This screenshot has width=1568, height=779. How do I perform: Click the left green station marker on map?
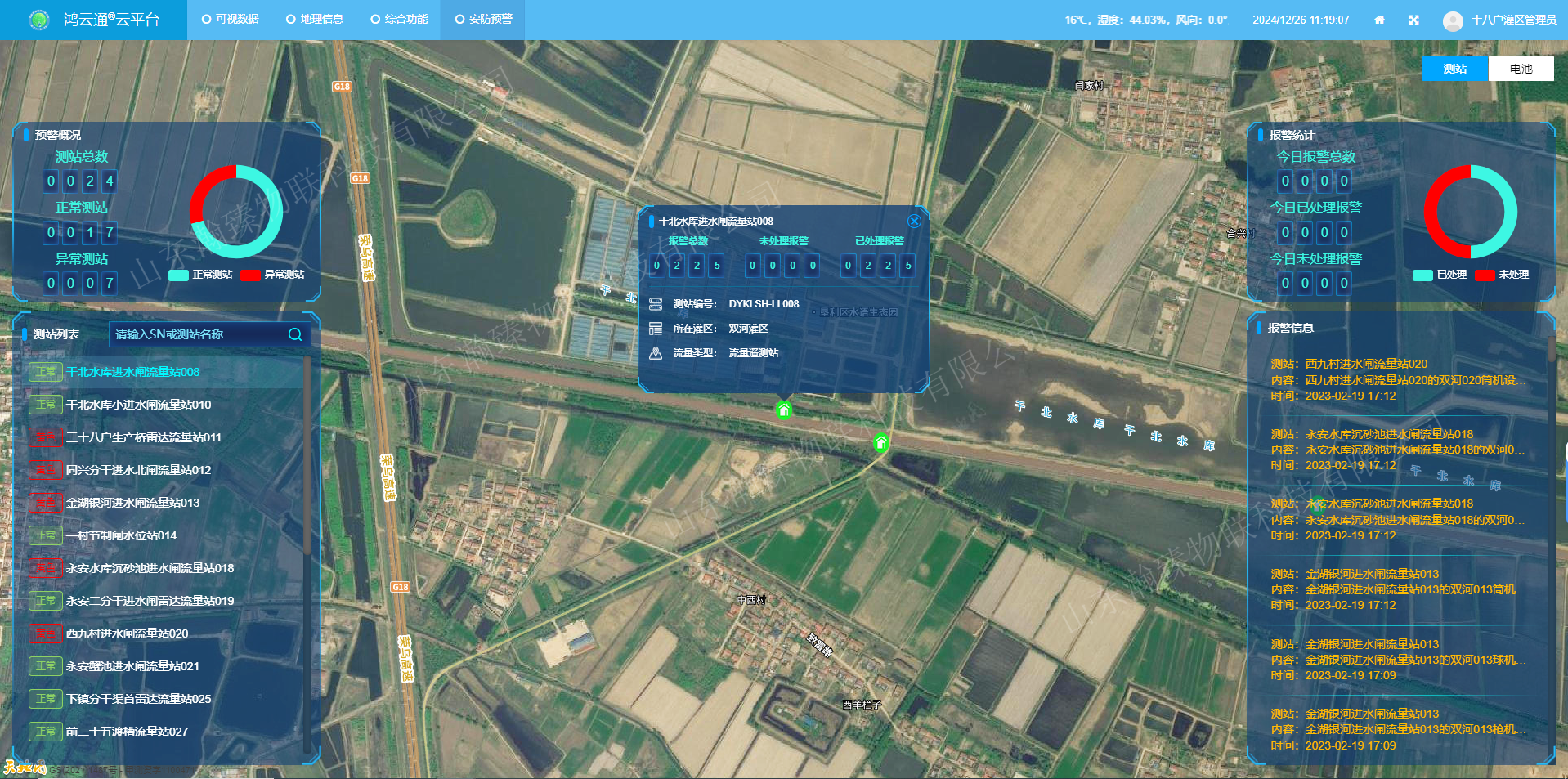[x=783, y=410]
